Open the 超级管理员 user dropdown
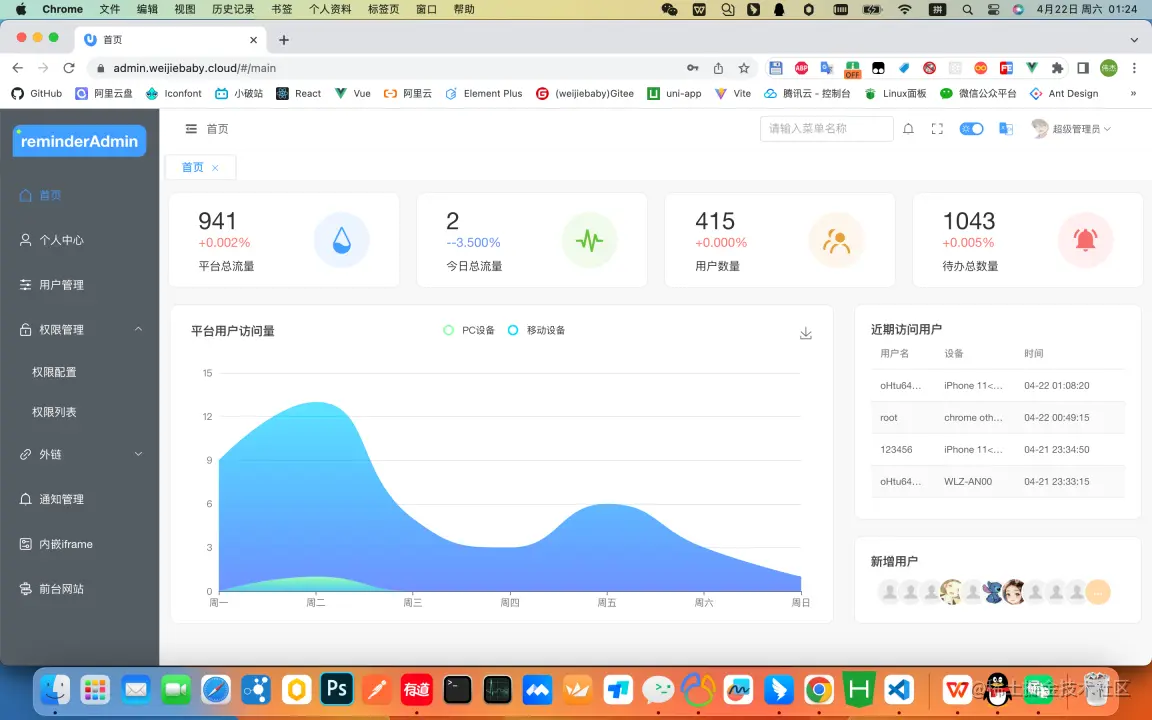The width and height of the screenshot is (1152, 720). coord(1071,129)
